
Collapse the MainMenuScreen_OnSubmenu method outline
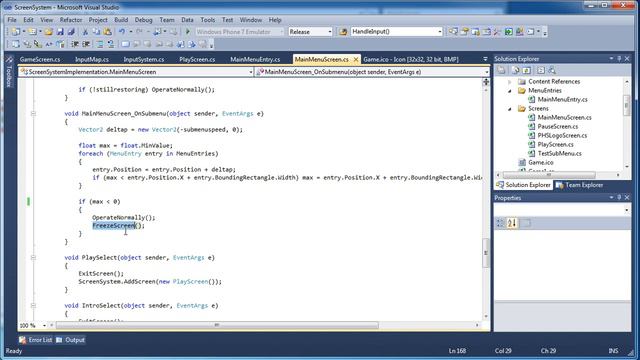33,113
